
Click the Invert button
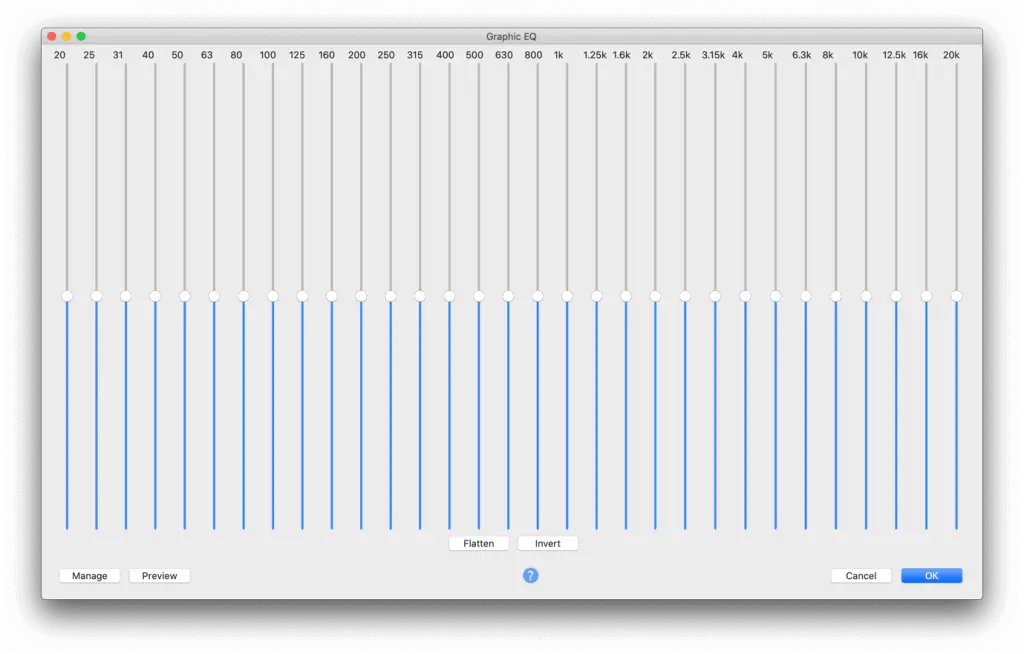547,544
